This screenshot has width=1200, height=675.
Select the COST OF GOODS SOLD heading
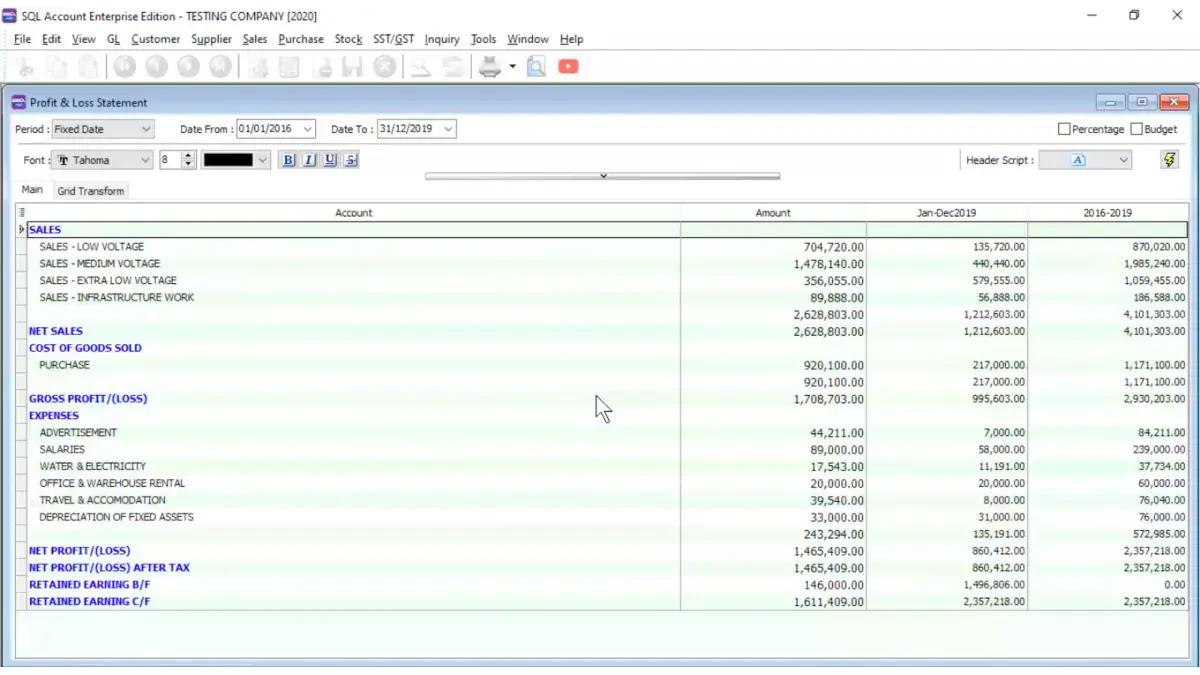pos(85,348)
